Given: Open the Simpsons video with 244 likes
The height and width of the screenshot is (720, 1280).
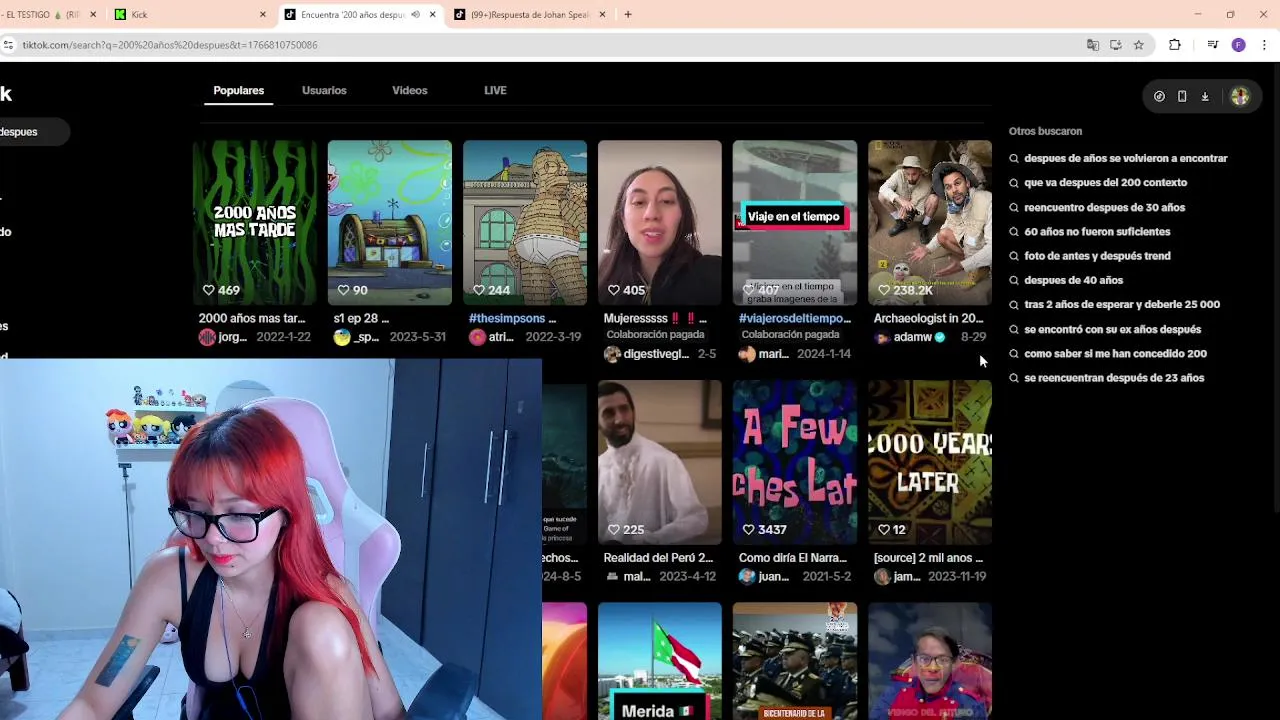Looking at the screenshot, I should click(525, 222).
